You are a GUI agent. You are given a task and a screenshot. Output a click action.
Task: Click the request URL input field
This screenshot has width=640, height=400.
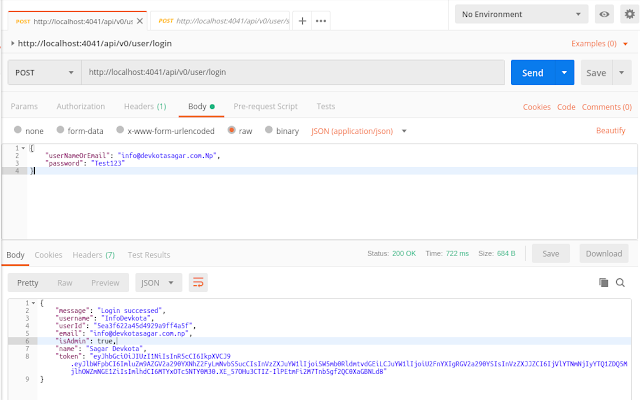click(293, 72)
